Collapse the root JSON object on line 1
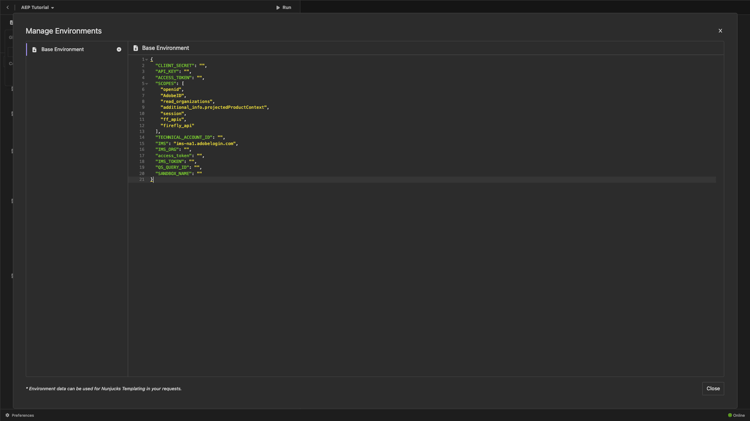 [147, 59]
